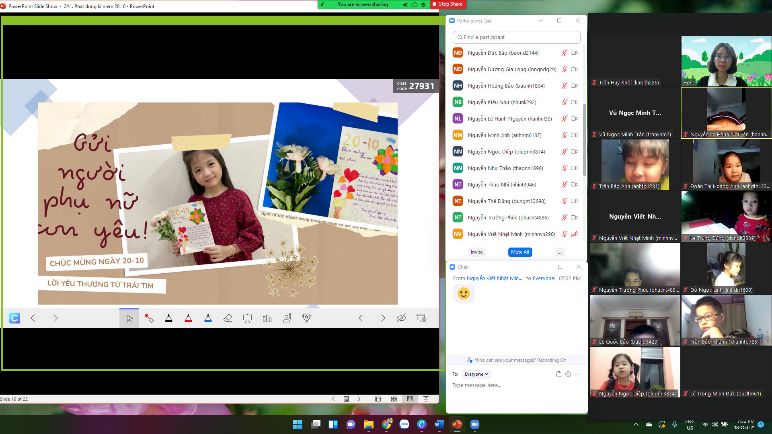
Task: Unmute Nguyễn Như Thảo's microphone icon
Action: 565,167
